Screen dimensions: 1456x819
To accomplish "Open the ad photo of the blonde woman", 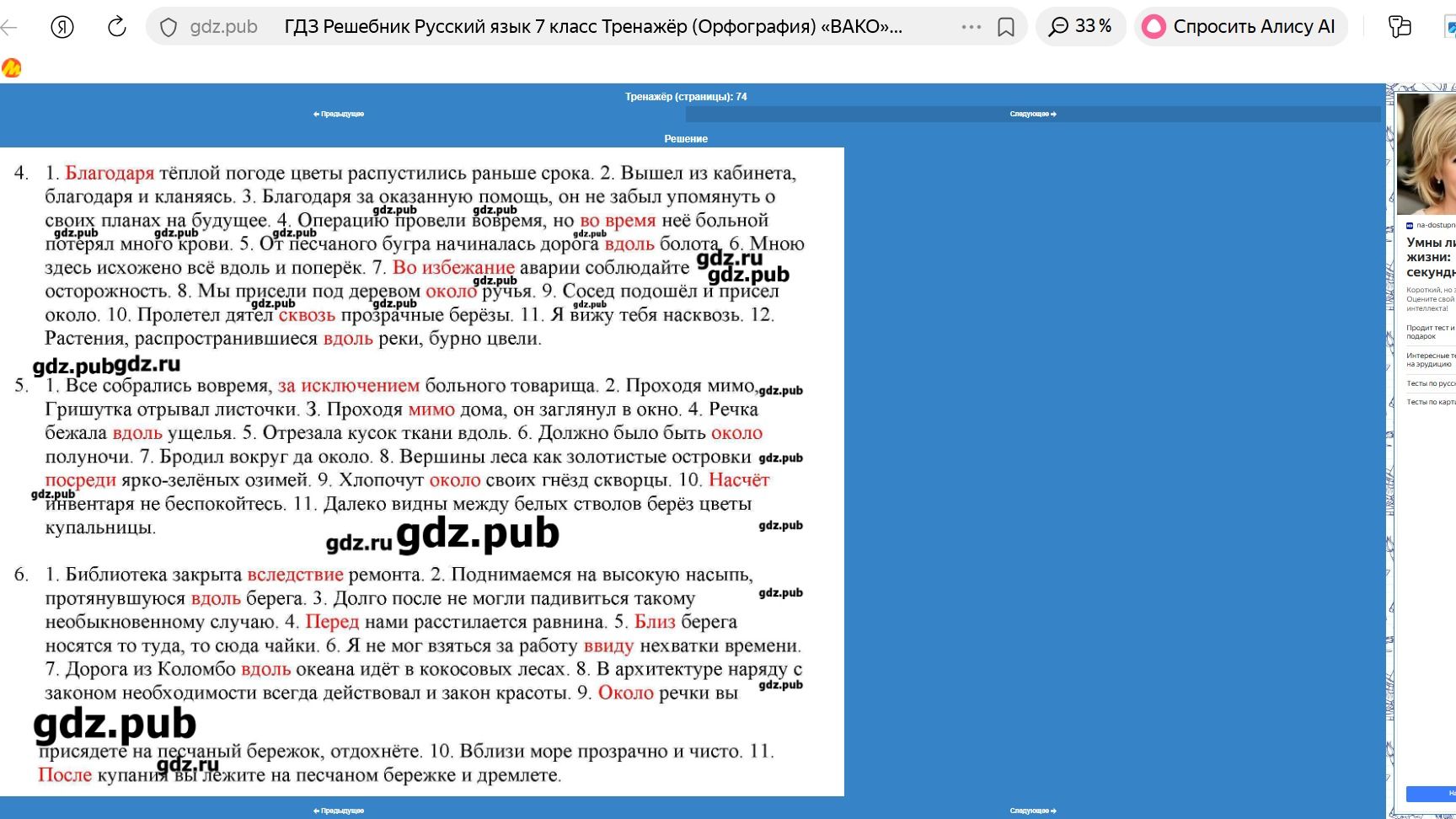I will tap(1427, 153).
